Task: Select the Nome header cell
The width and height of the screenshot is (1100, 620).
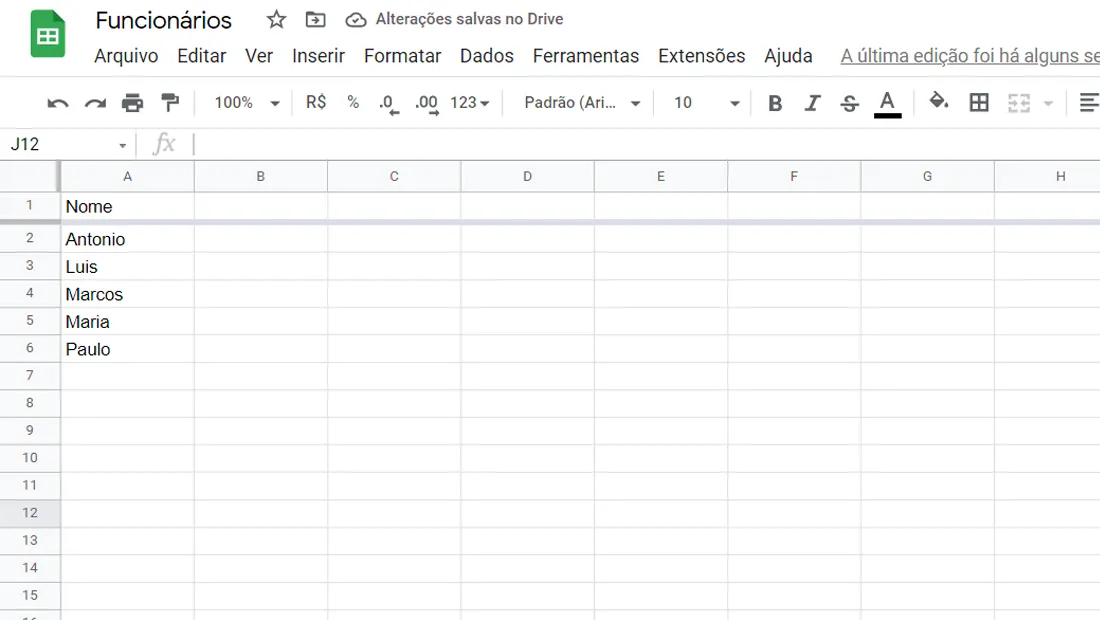Action: [128, 206]
